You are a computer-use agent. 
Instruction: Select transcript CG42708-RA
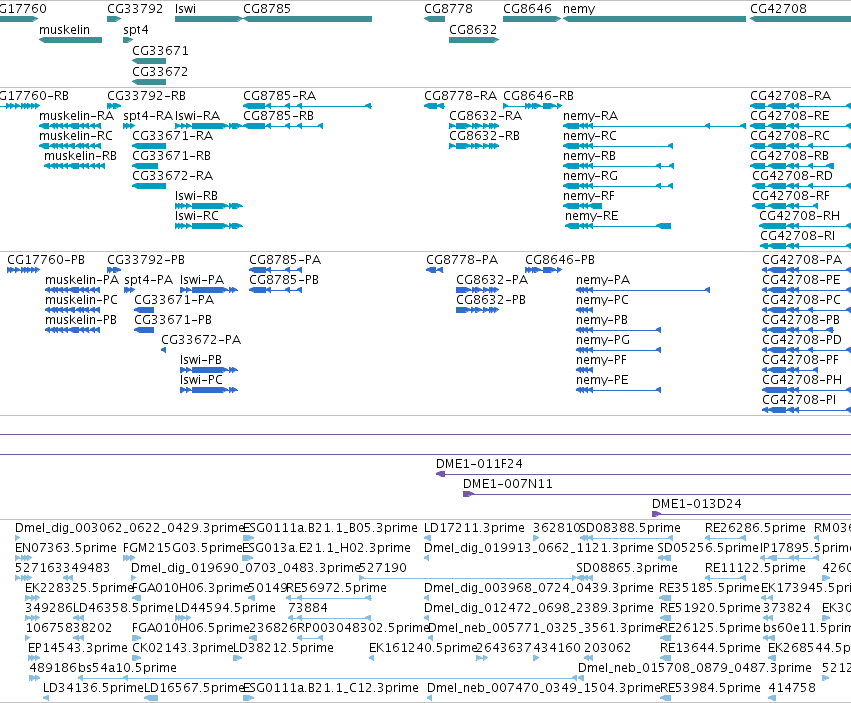coord(791,96)
